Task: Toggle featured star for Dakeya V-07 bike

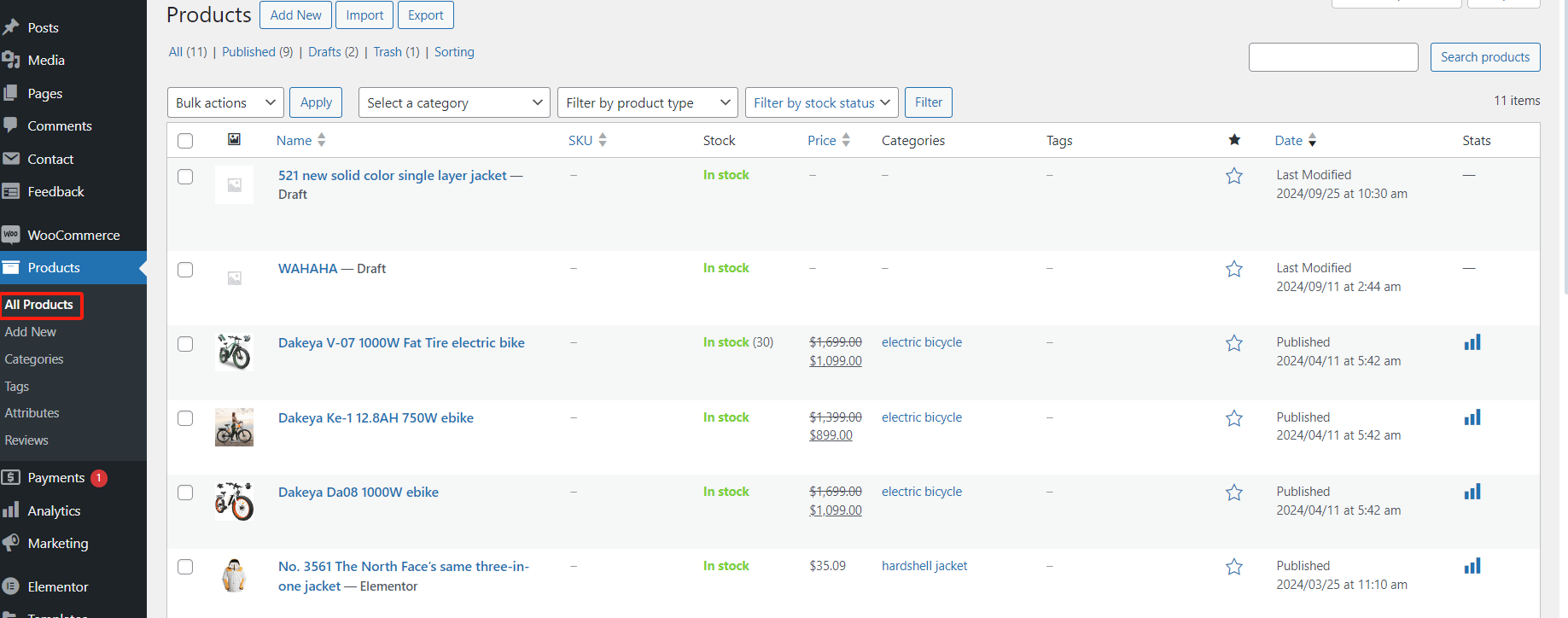Action: pyautogui.click(x=1234, y=343)
